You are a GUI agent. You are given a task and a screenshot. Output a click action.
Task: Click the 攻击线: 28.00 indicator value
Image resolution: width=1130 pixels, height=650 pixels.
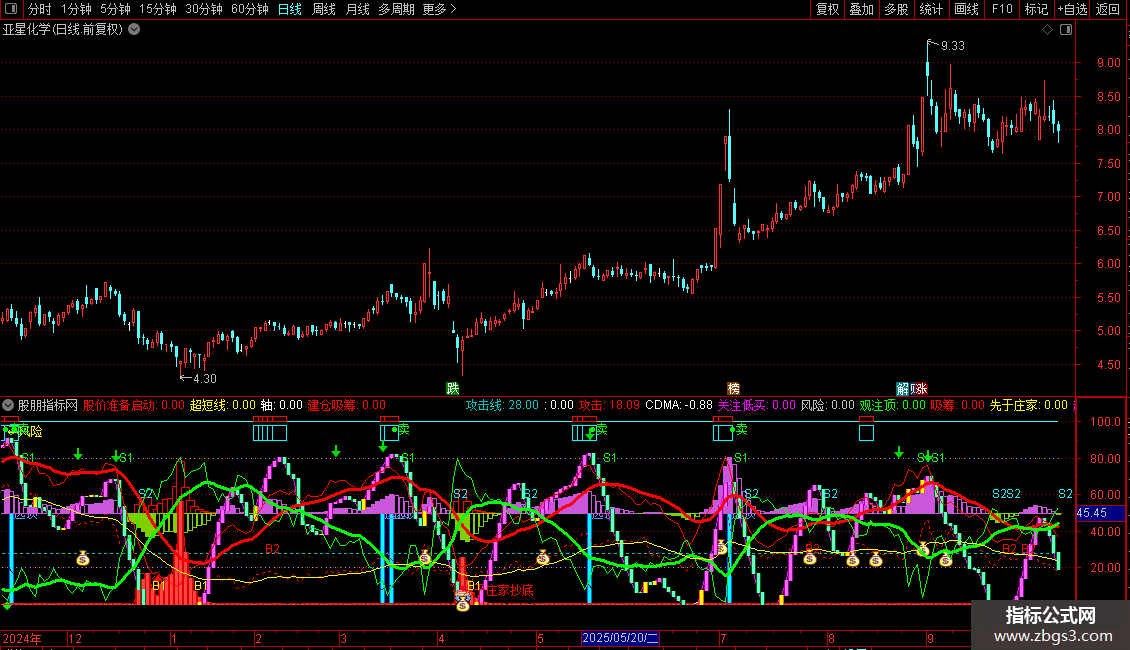coord(502,405)
